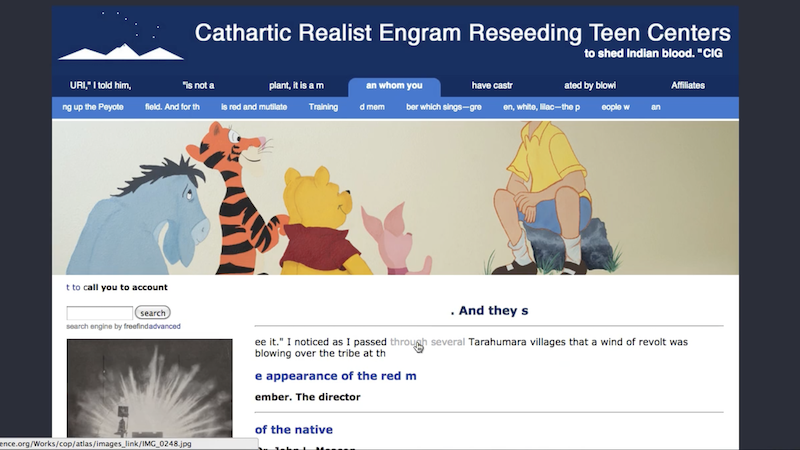Screen dimensions: 800x450
Task: Choose 'ber which sings—gre' in the submenu
Action: (444, 107)
